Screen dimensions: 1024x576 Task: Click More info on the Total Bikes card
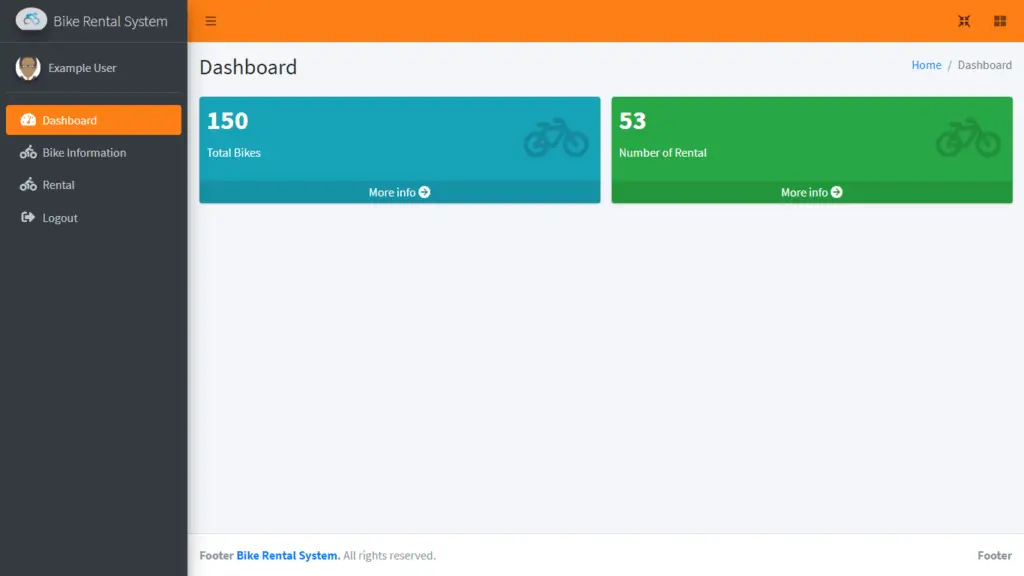399,192
